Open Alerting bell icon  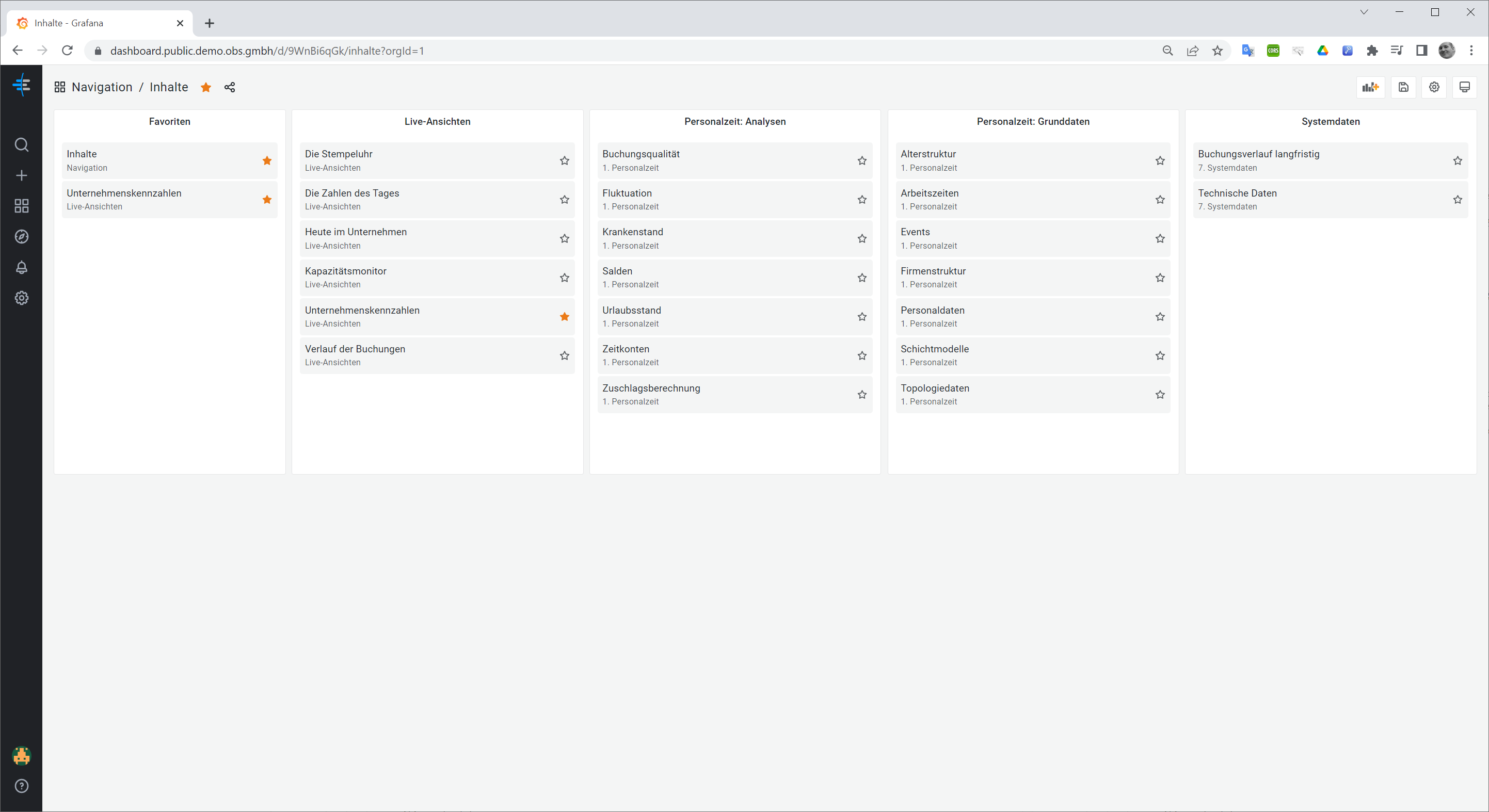coord(21,267)
